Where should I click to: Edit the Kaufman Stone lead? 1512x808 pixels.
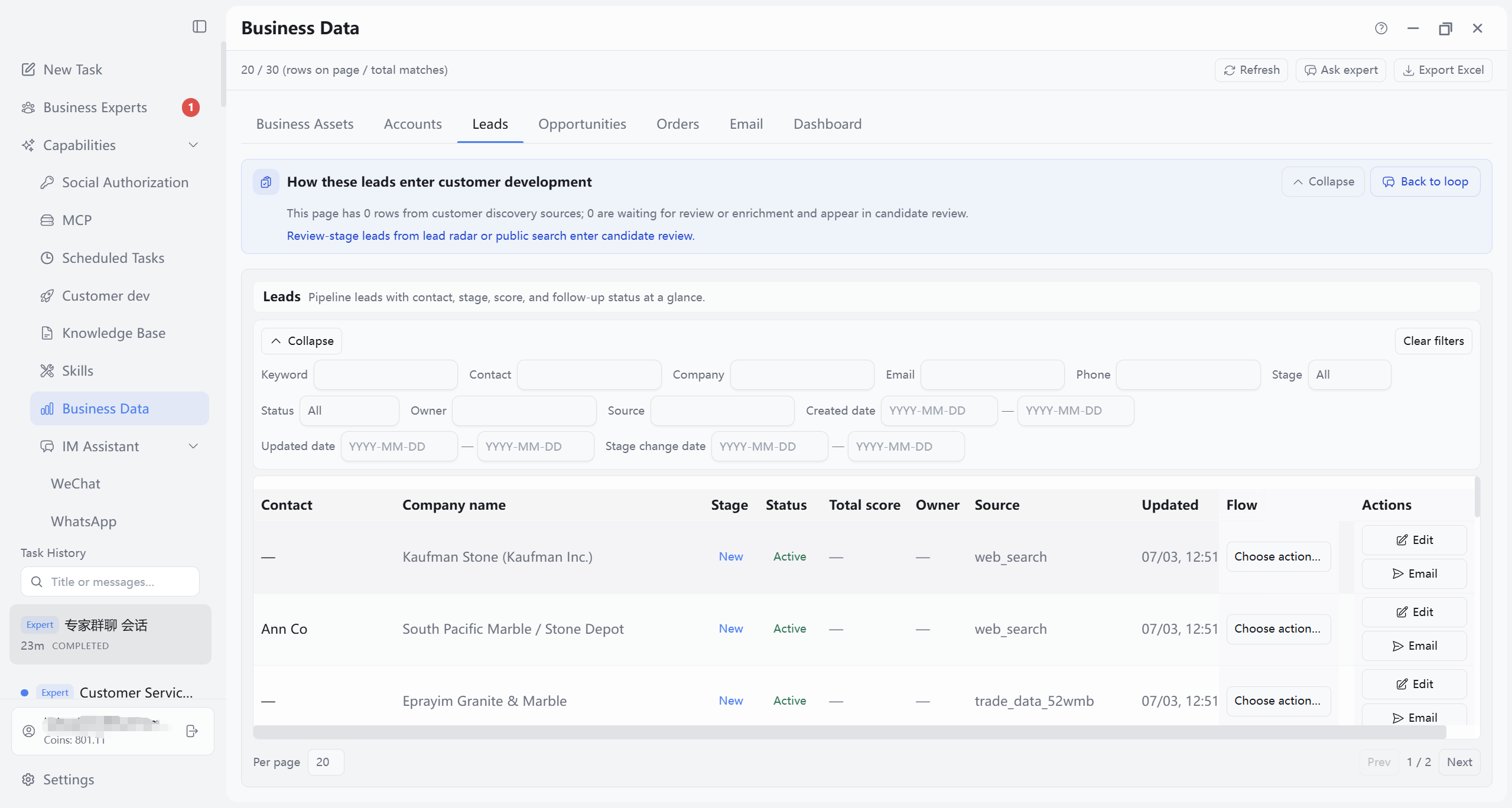click(1415, 540)
